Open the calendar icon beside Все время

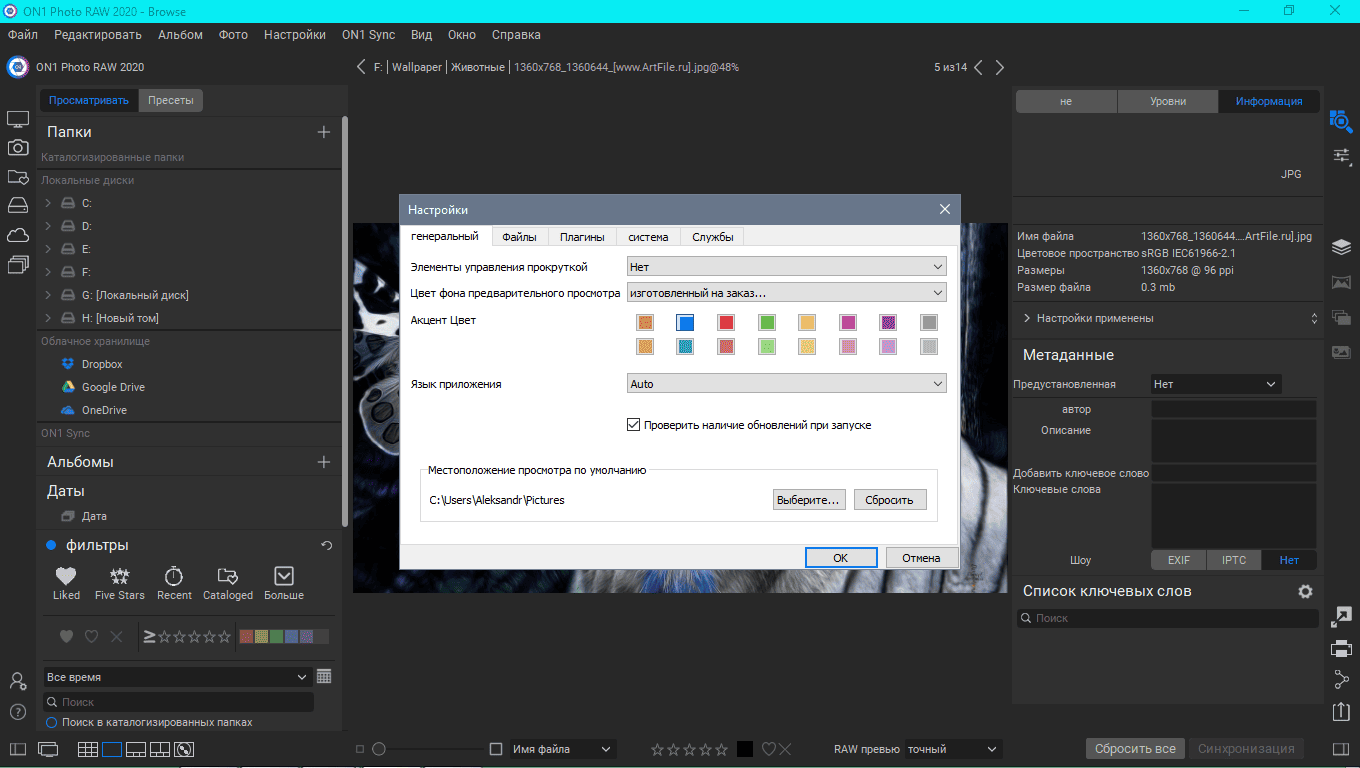(x=324, y=677)
